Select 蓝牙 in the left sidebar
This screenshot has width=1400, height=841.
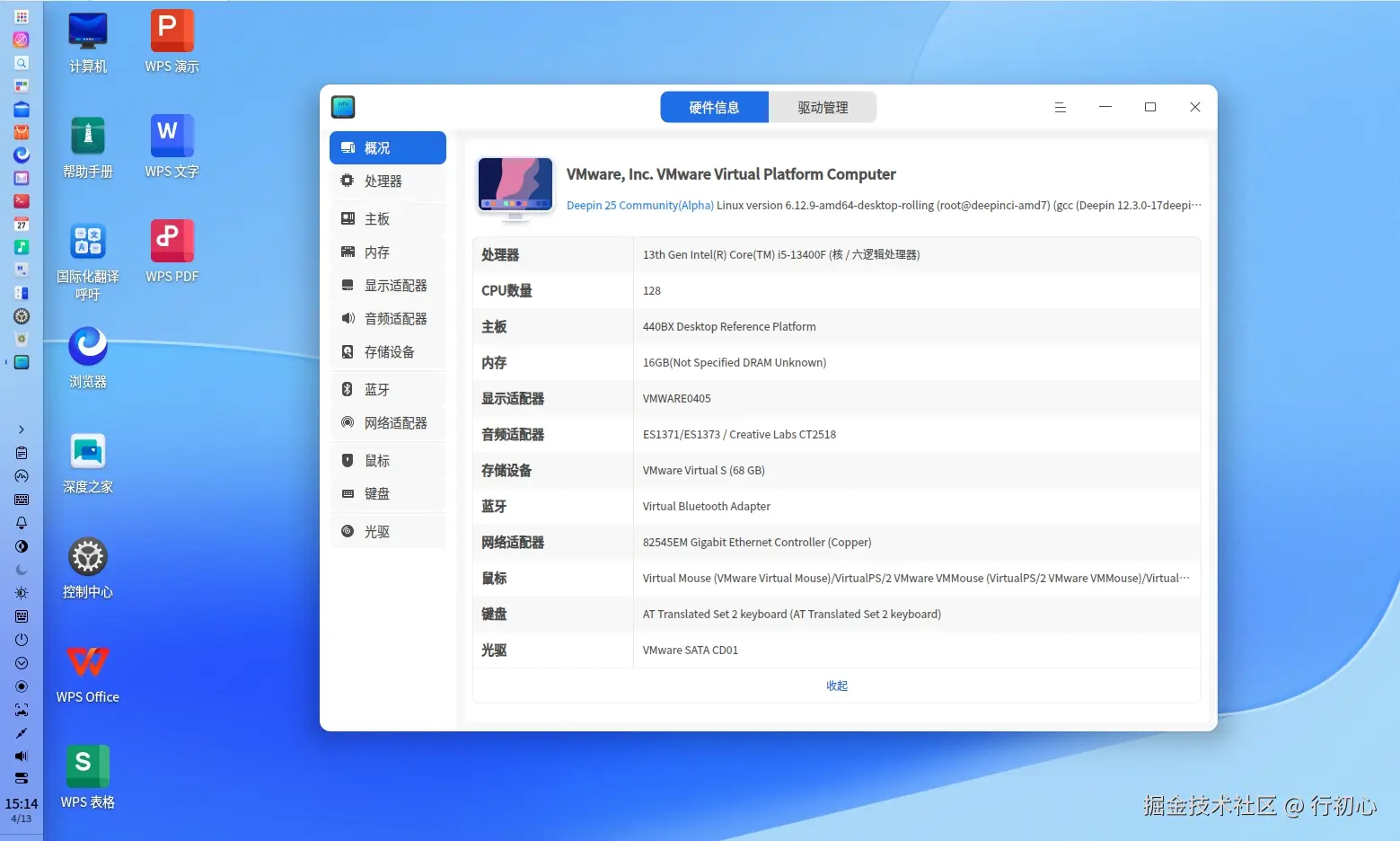click(388, 390)
